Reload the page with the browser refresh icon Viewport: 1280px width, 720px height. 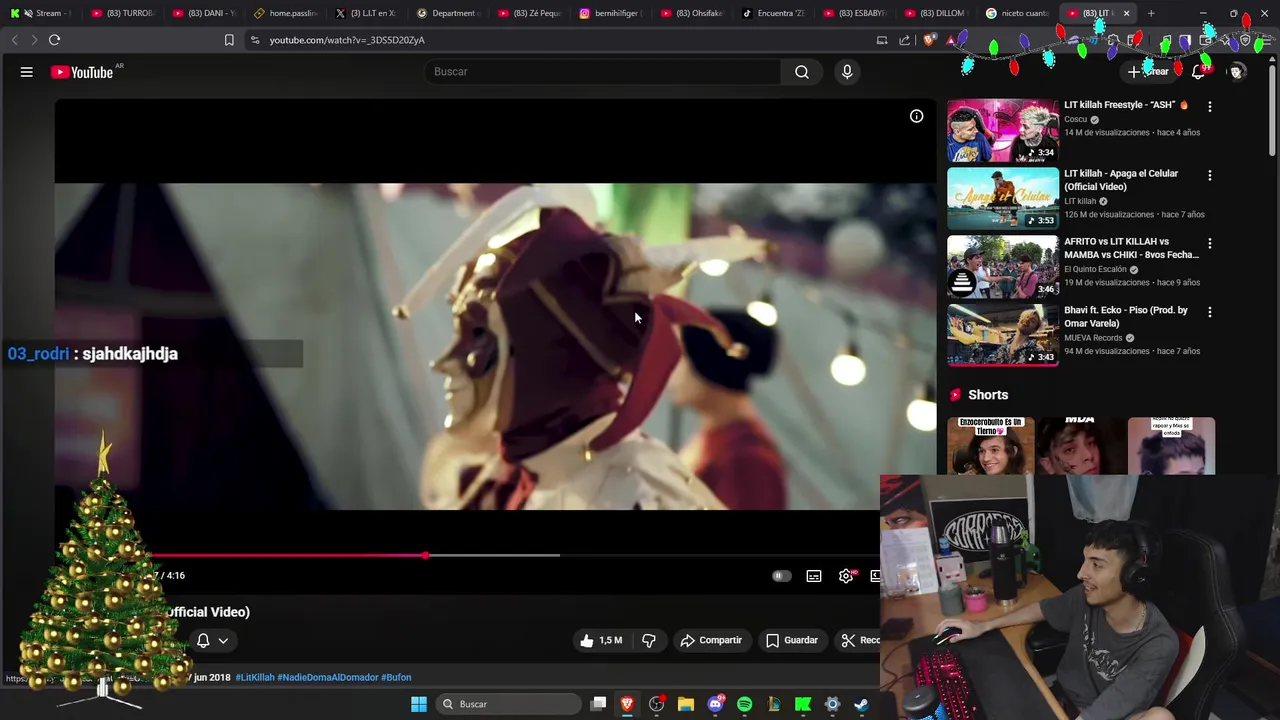54,40
